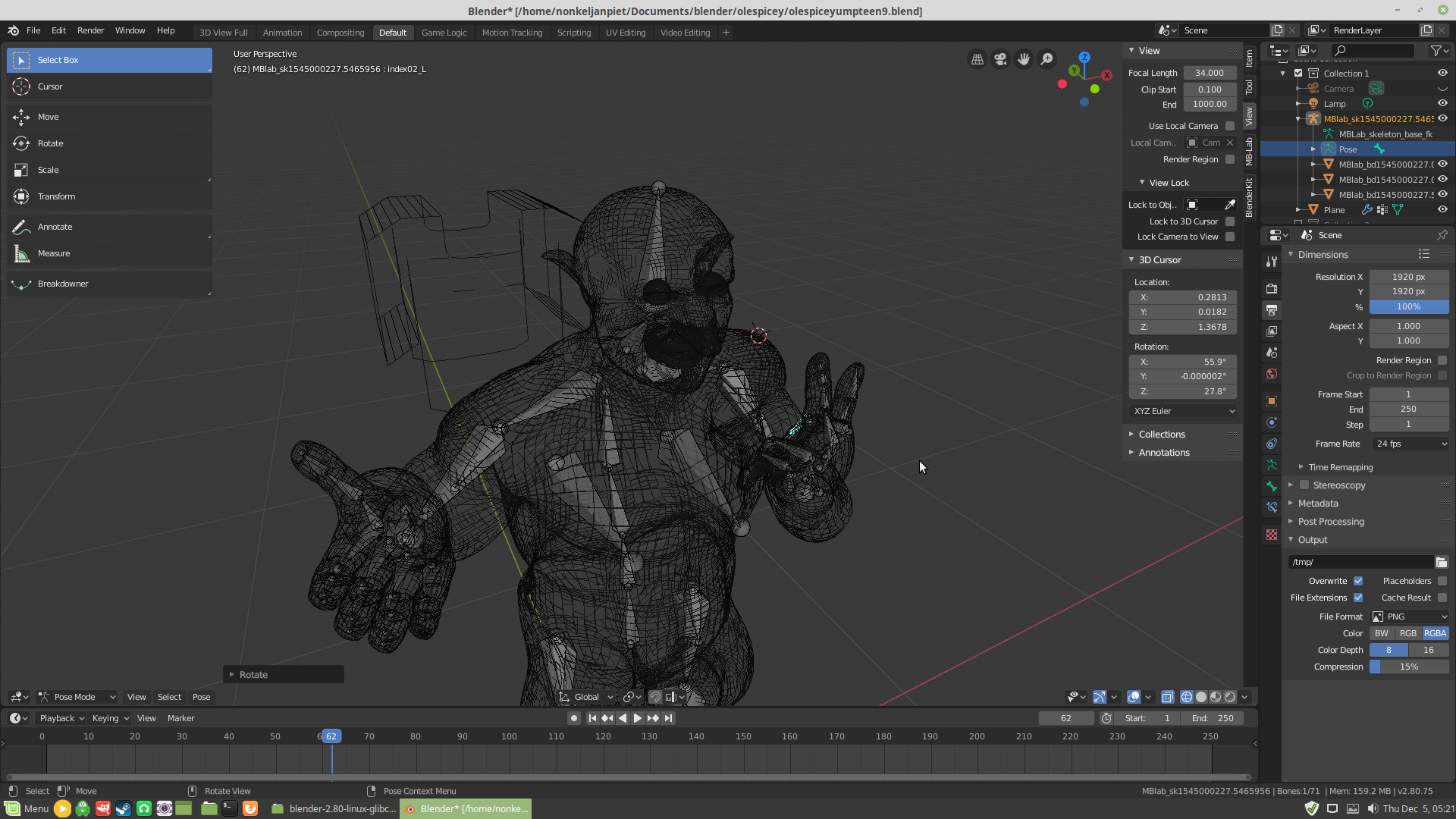1456x819 pixels.
Task: Select the Cursor tool
Action: (x=109, y=86)
